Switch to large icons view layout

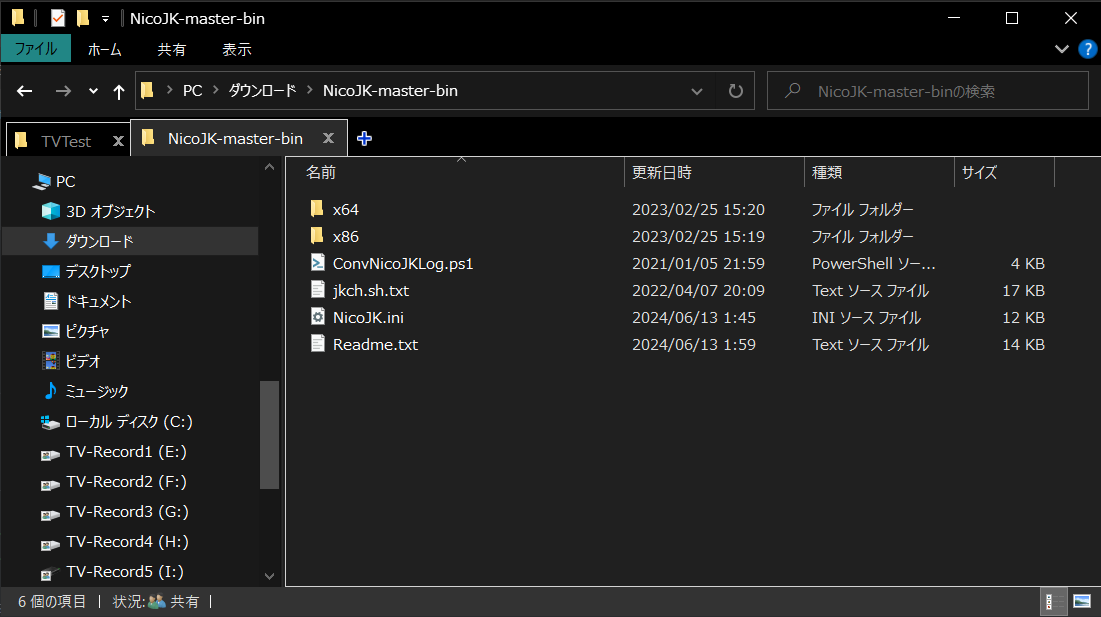(x=1082, y=602)
